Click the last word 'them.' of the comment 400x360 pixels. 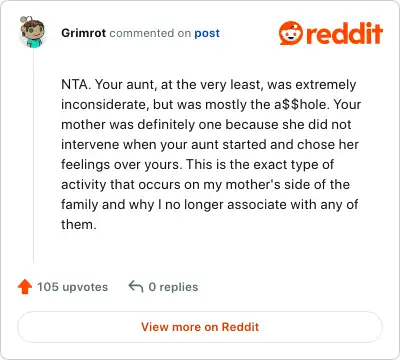tap(79, 224)
